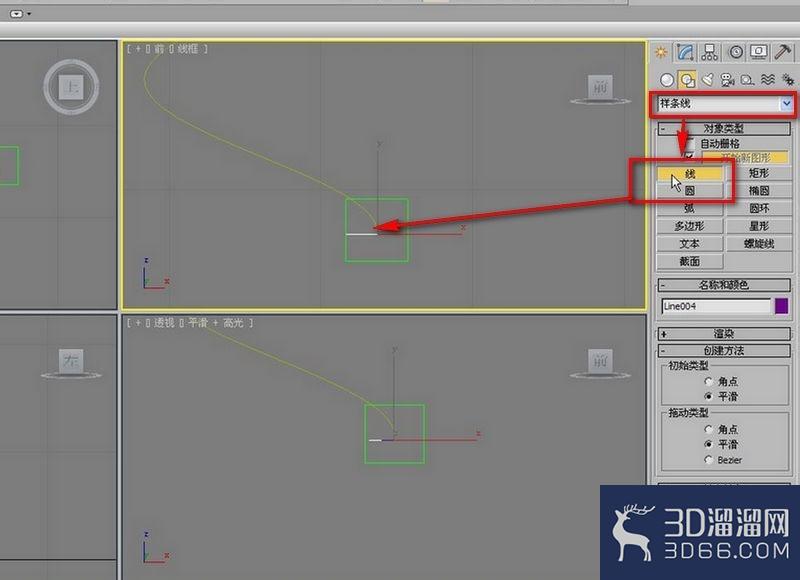Click the 圆环 (Donut) shape button

point(759,208)
